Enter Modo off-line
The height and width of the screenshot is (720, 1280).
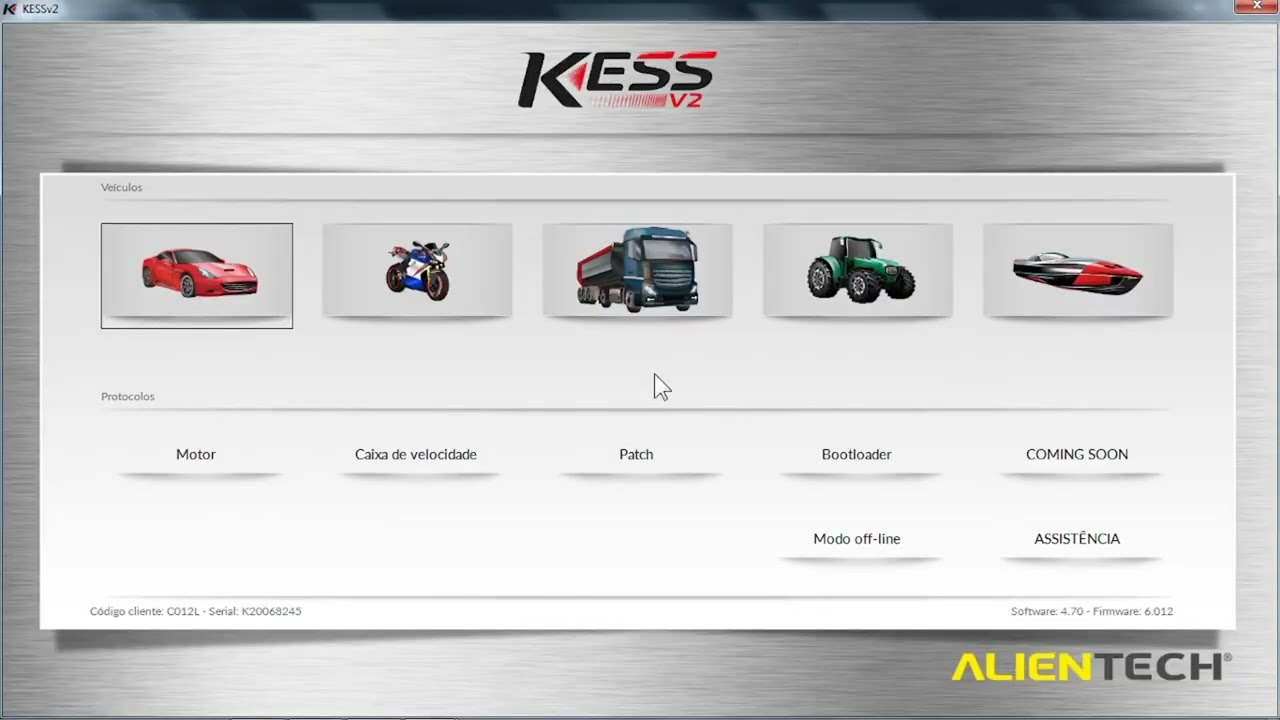(x=857, y=539)
